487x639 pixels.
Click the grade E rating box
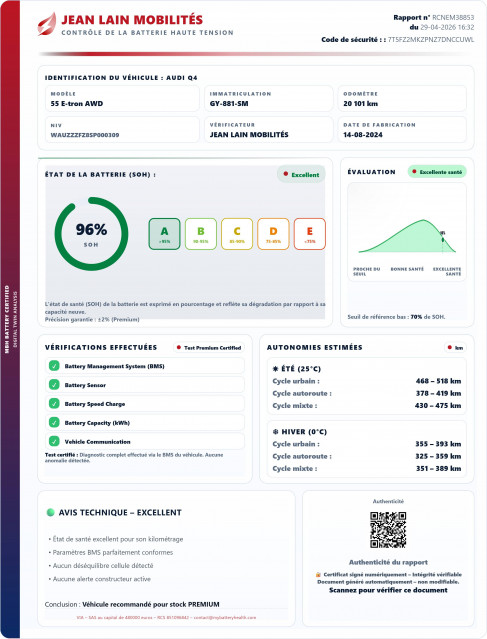click(x=310, y=234)
